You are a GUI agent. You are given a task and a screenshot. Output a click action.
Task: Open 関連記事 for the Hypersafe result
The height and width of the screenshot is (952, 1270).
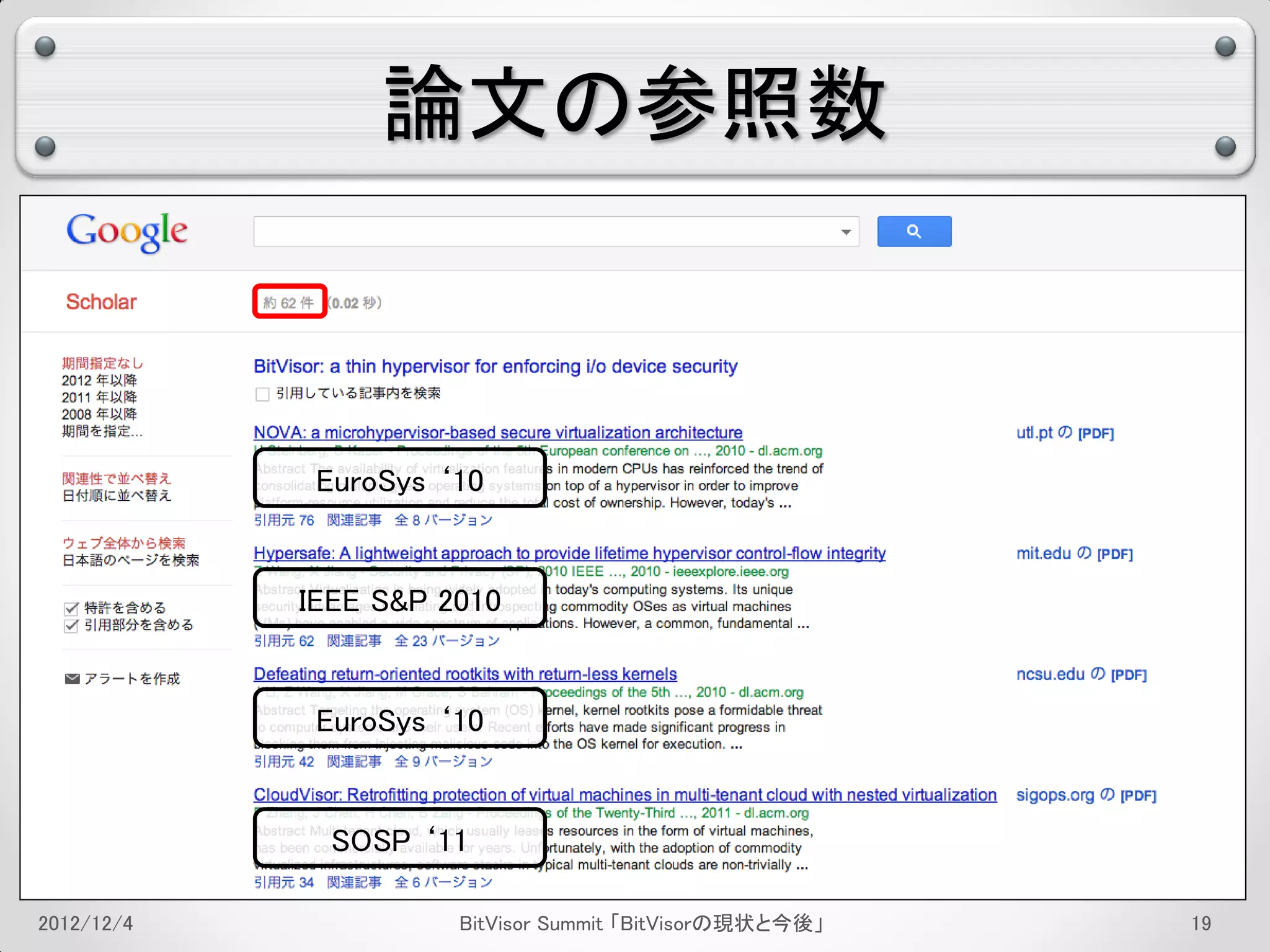[354, 641]
